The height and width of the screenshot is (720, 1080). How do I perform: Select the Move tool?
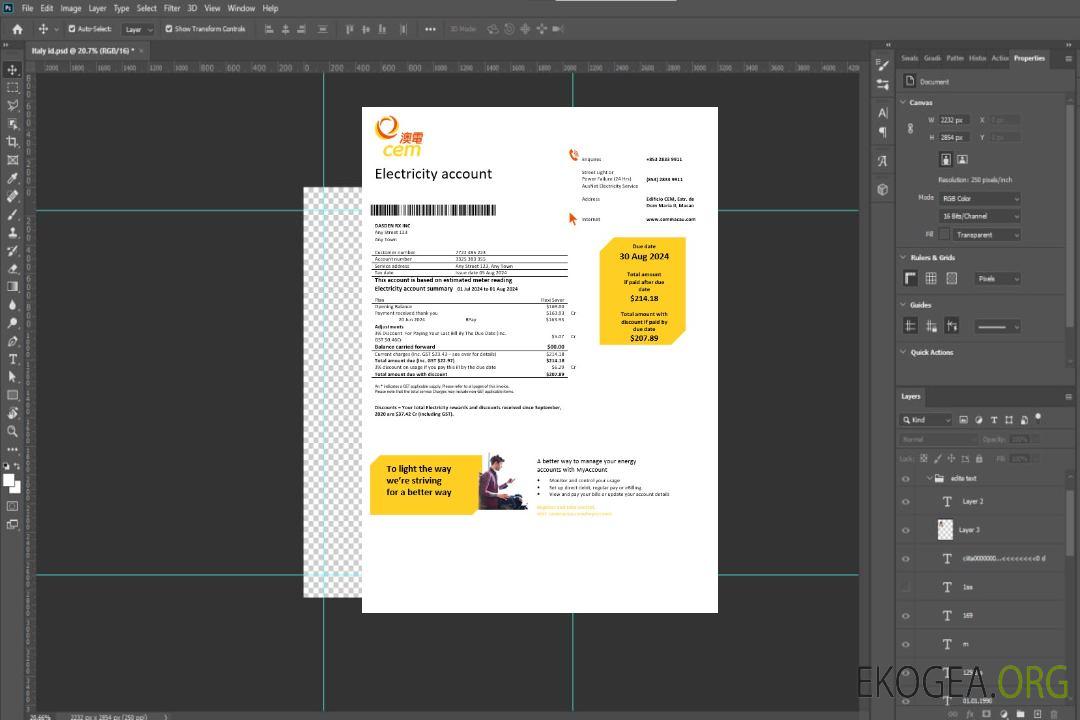click(12, 70)
